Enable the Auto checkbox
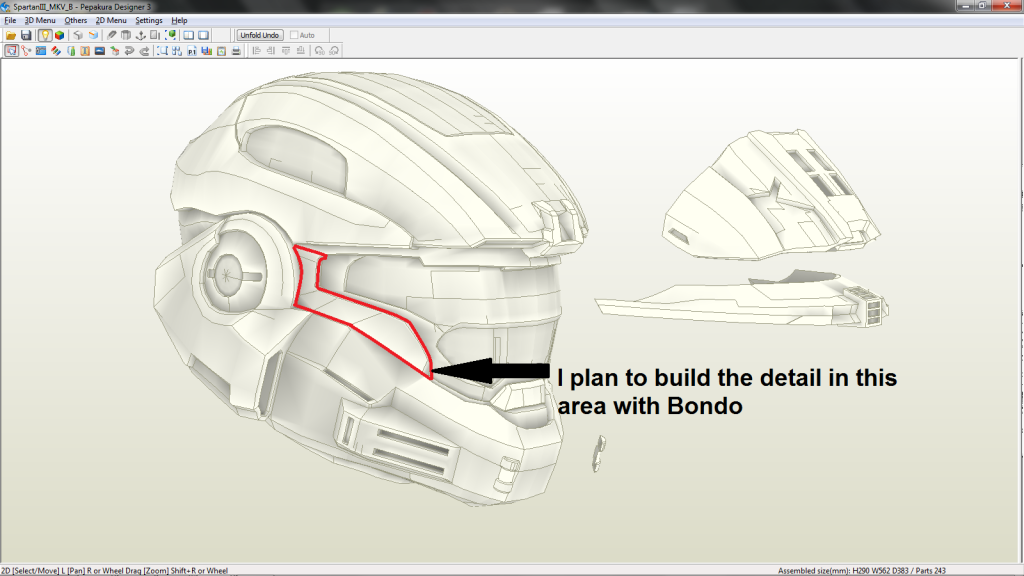The image size is (1024, 576). [295, 35]
